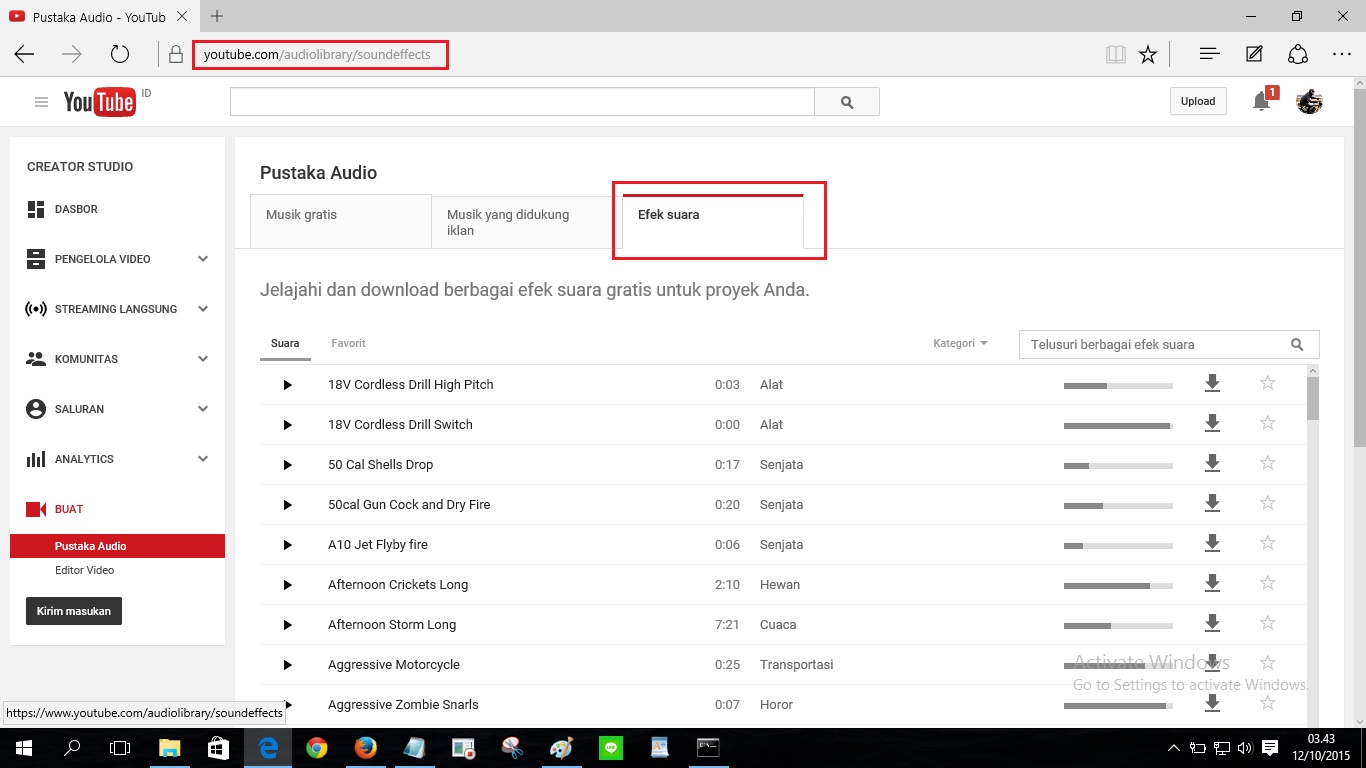Viewport: 1366px width, 768px height.
Task: Expand Streaming Langsung sidebar section
Action: coord(203,309)
